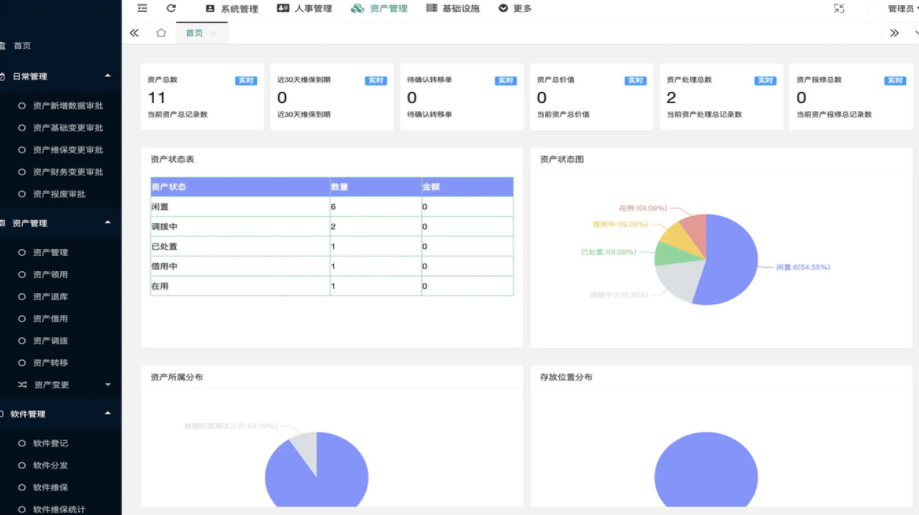This screenshot has height=515, width=919.
Task: Click the 闲置 row in 资产状态表
Action: coord(332,207)
